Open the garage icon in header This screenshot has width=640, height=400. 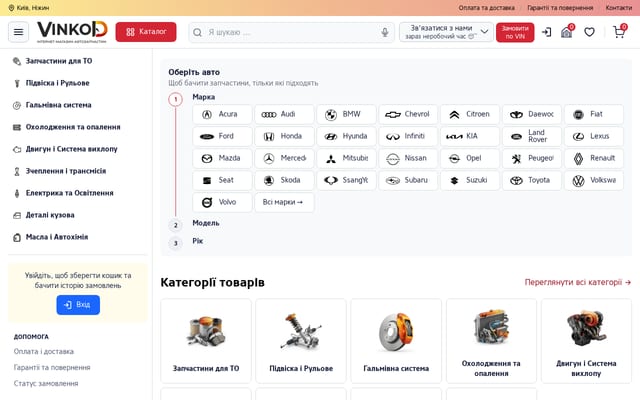(567, 32)
